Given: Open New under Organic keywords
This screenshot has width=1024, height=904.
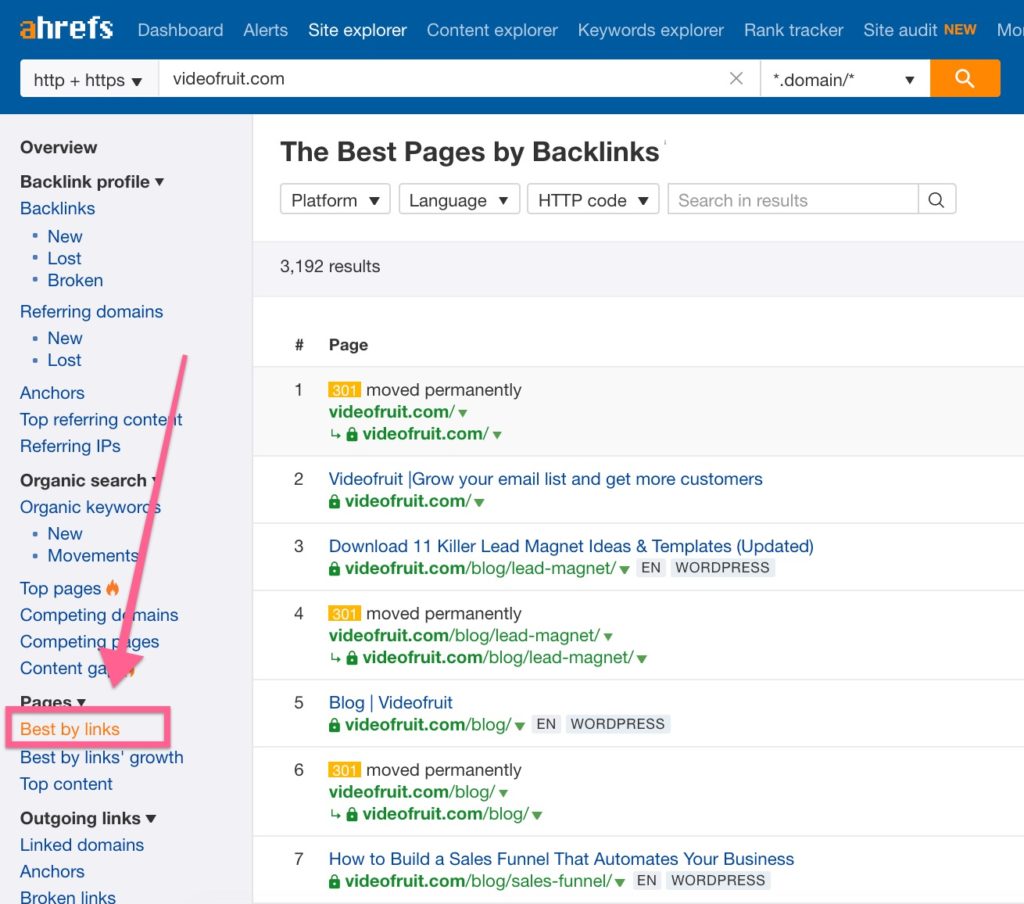Looking at the screenshot, I should point(65,534).
